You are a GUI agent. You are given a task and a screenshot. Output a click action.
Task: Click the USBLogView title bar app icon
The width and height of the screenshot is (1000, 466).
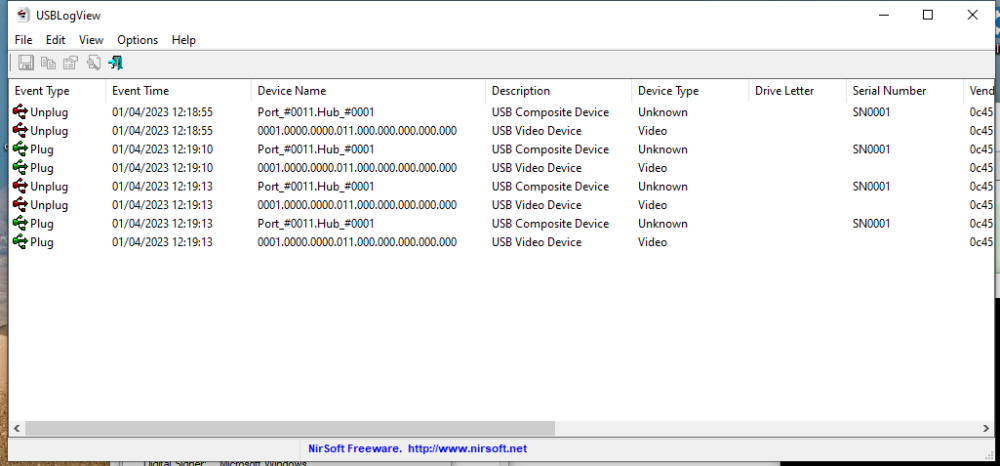tap(22, 15)
